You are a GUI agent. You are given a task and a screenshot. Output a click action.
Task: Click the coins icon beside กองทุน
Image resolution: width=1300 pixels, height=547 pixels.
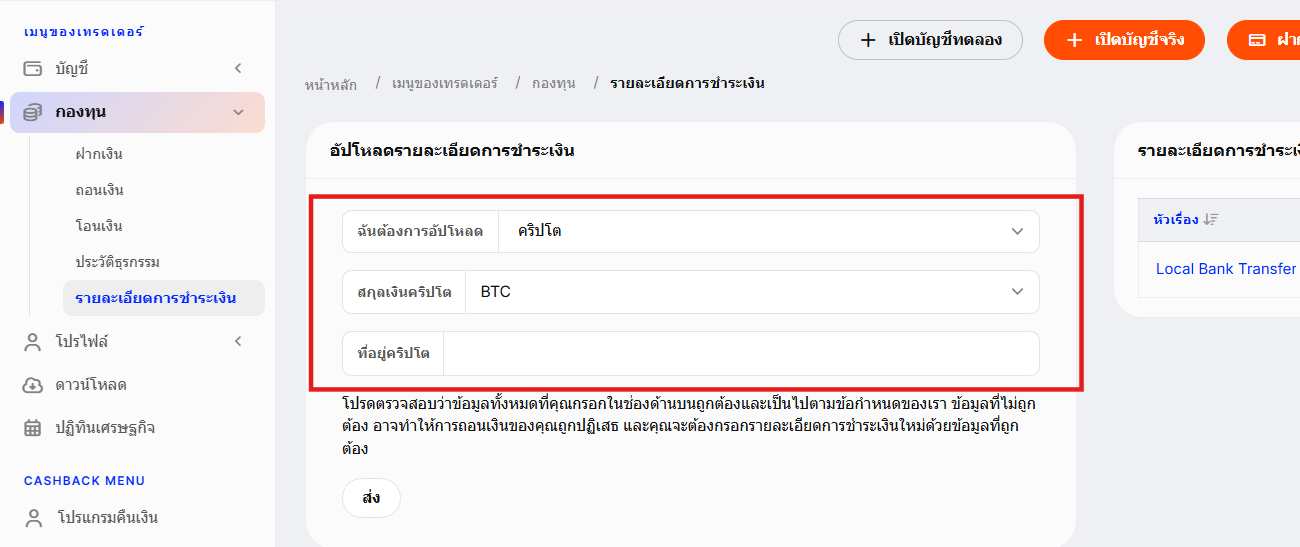point(33,112)
